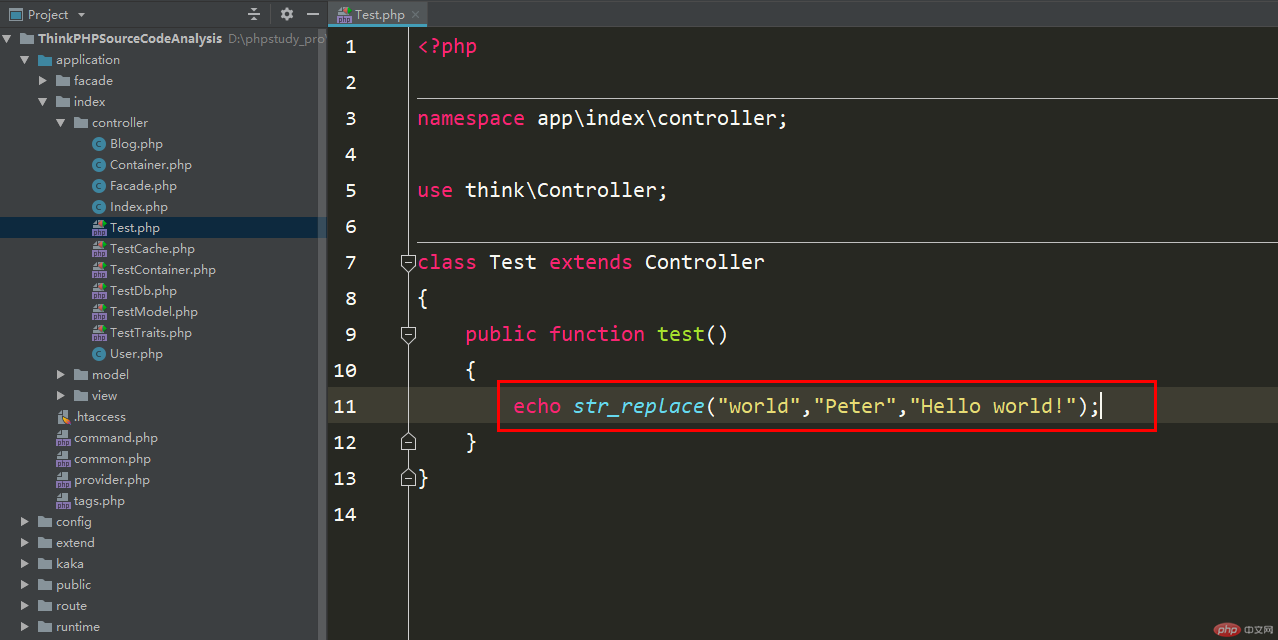This screenshot has width=1278, height=640.
Task: Click the fold end marker on line 12
Action: pos(408,442)
